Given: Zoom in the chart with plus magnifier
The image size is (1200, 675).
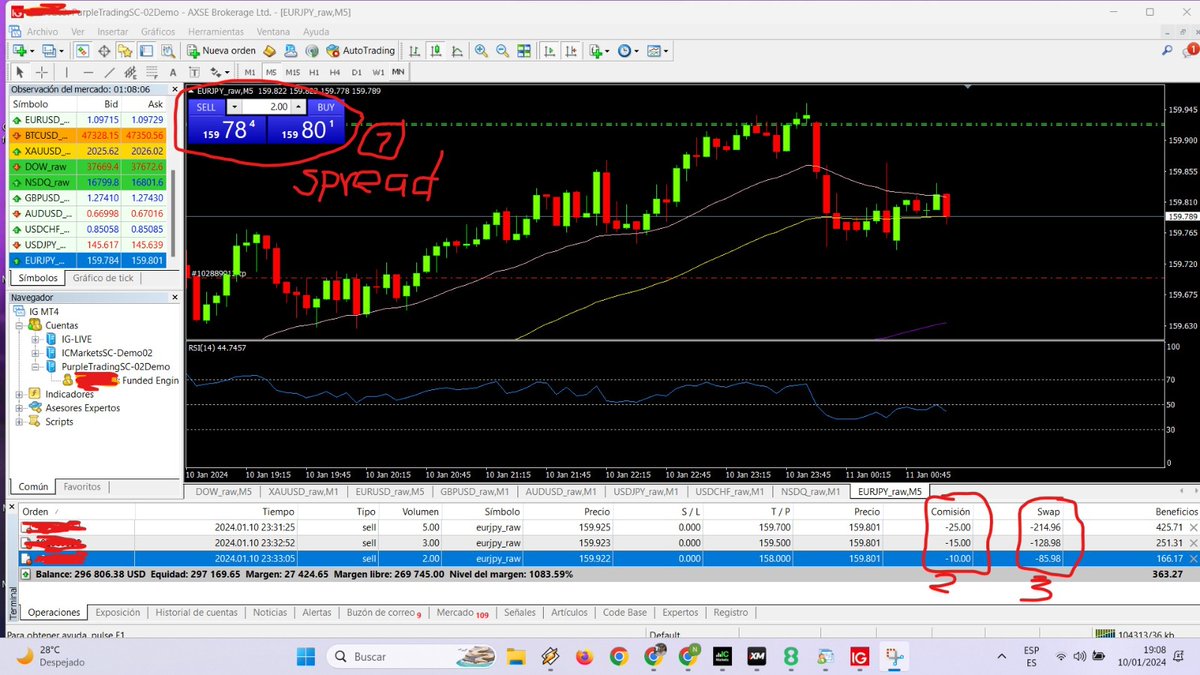Looking at the screenshot, I should (x=481, y=51).
